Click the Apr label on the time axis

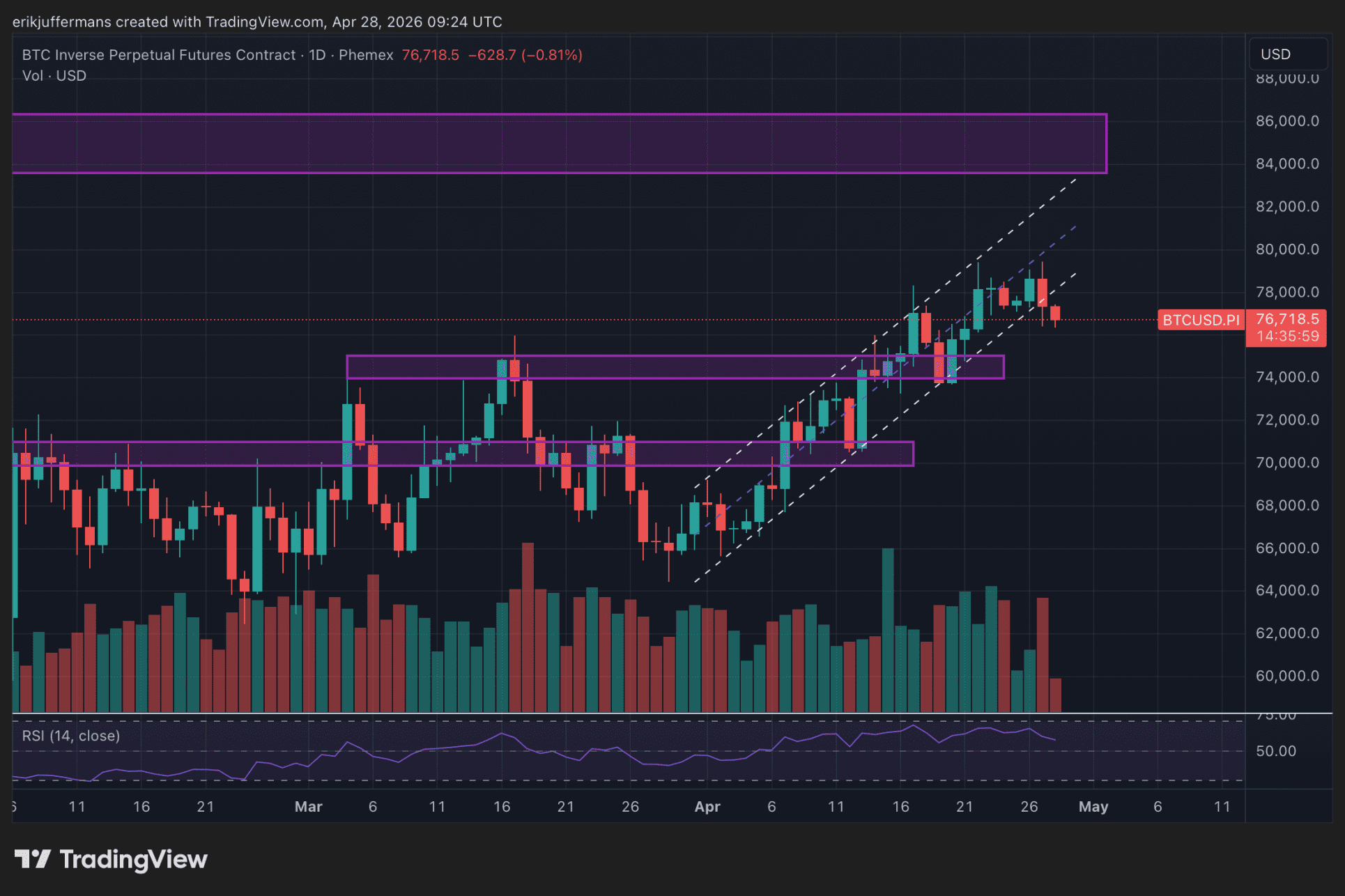(x=707, y=807)
